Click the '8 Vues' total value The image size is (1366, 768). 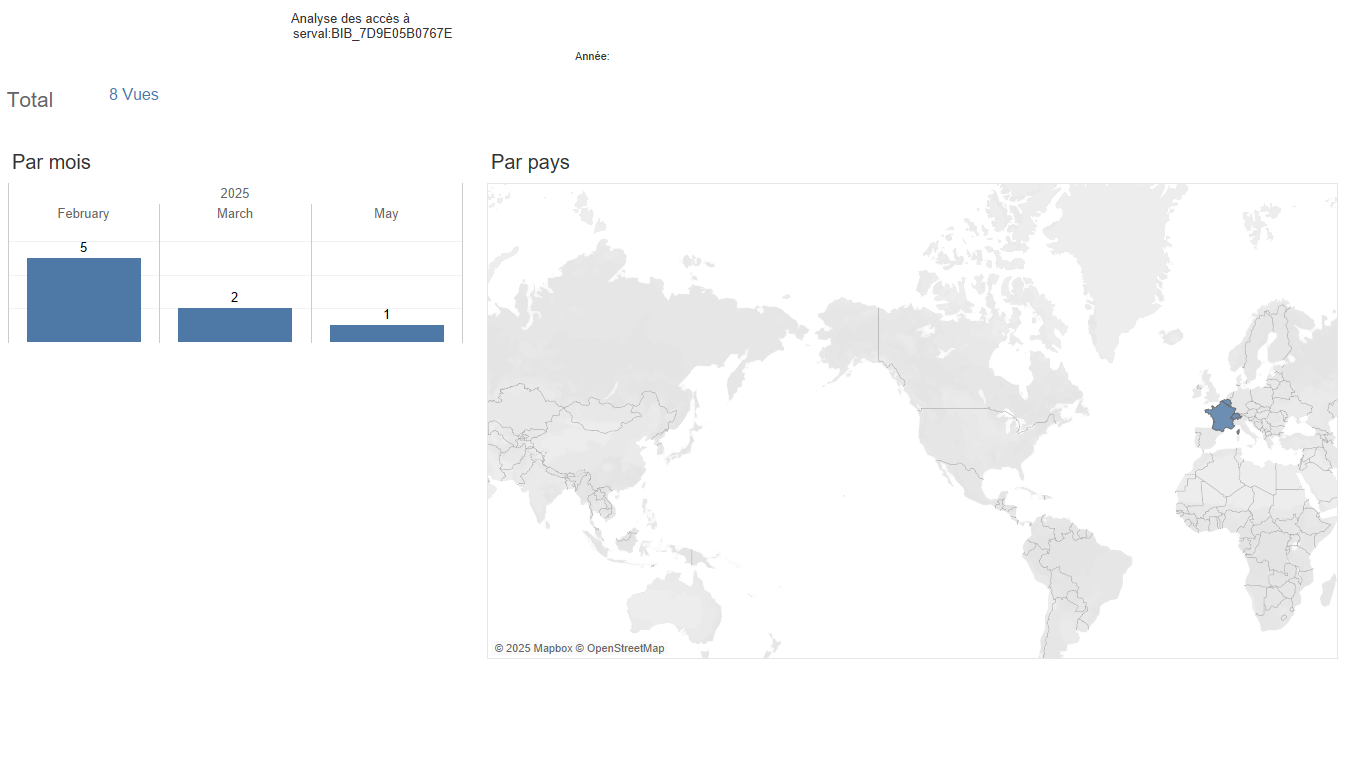click(134, 95)
